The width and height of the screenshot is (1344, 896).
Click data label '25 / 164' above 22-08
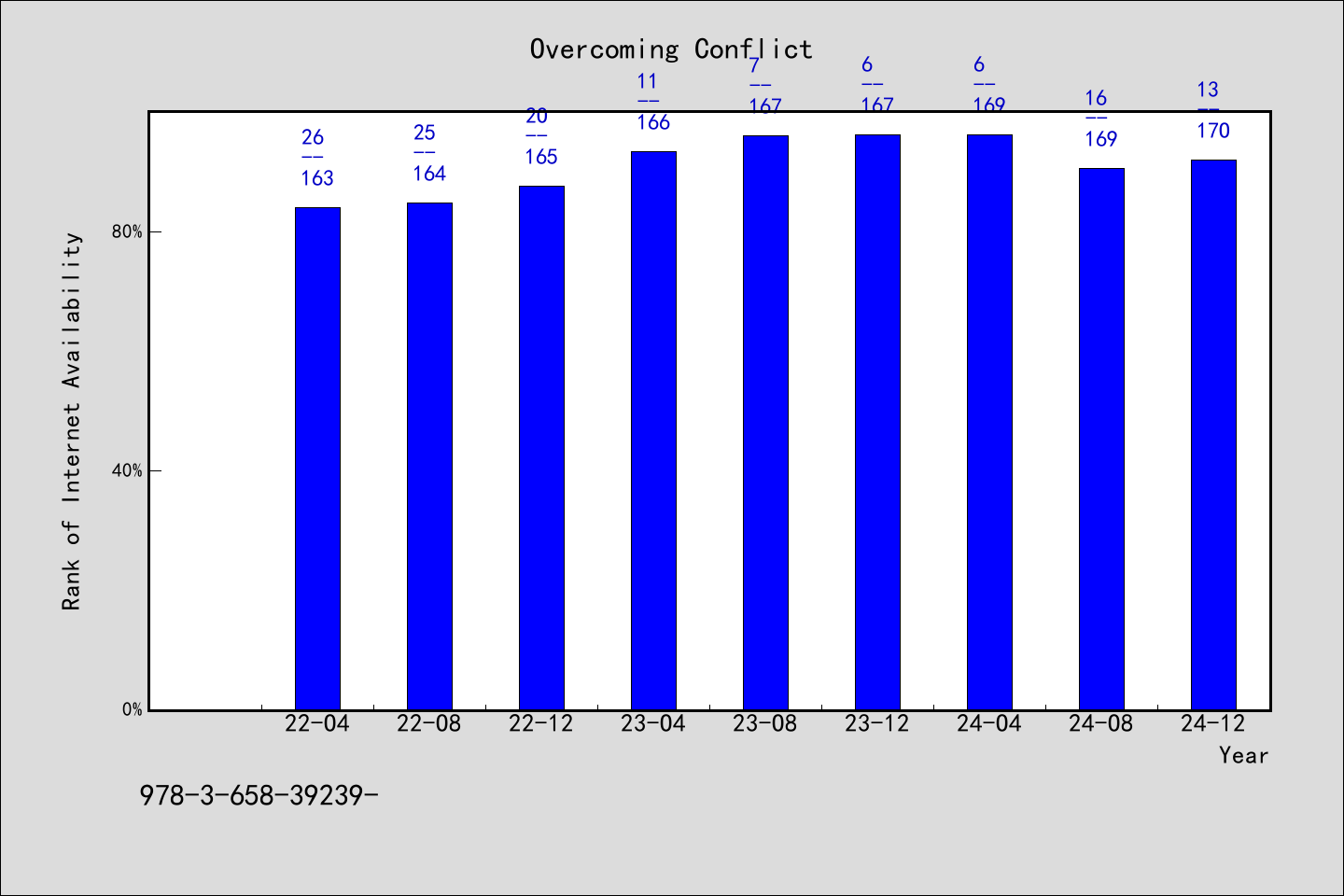[429, 153]
